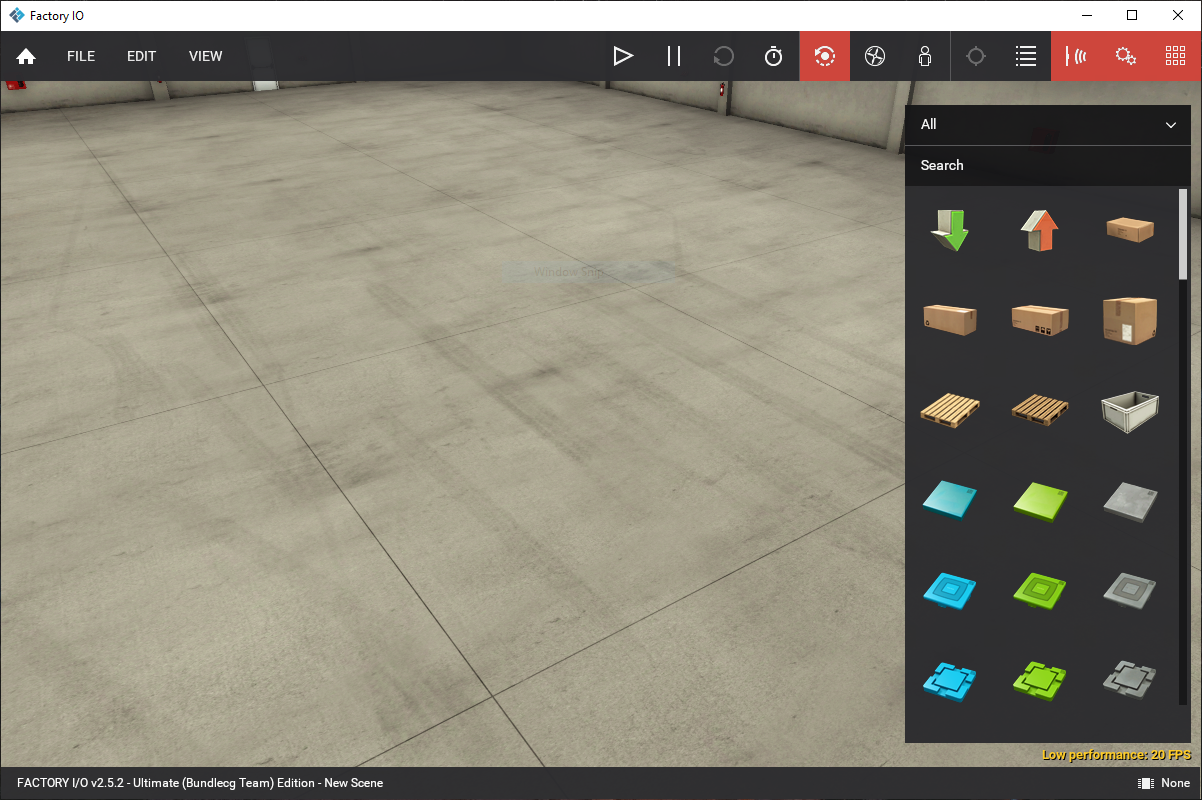Choose the green raw material block
1202x800 pixels.
coord(1040,500)
